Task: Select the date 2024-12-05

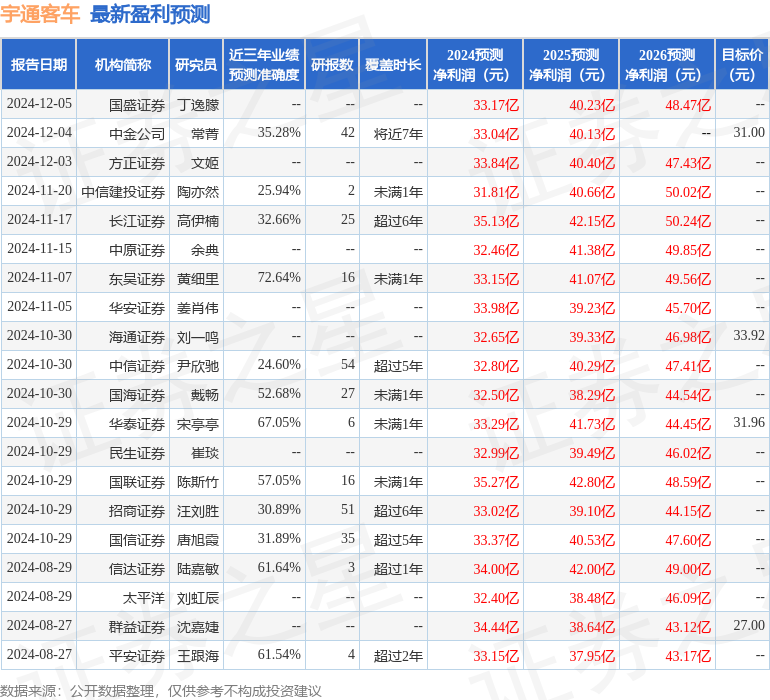Action: (x=39, y=104)
